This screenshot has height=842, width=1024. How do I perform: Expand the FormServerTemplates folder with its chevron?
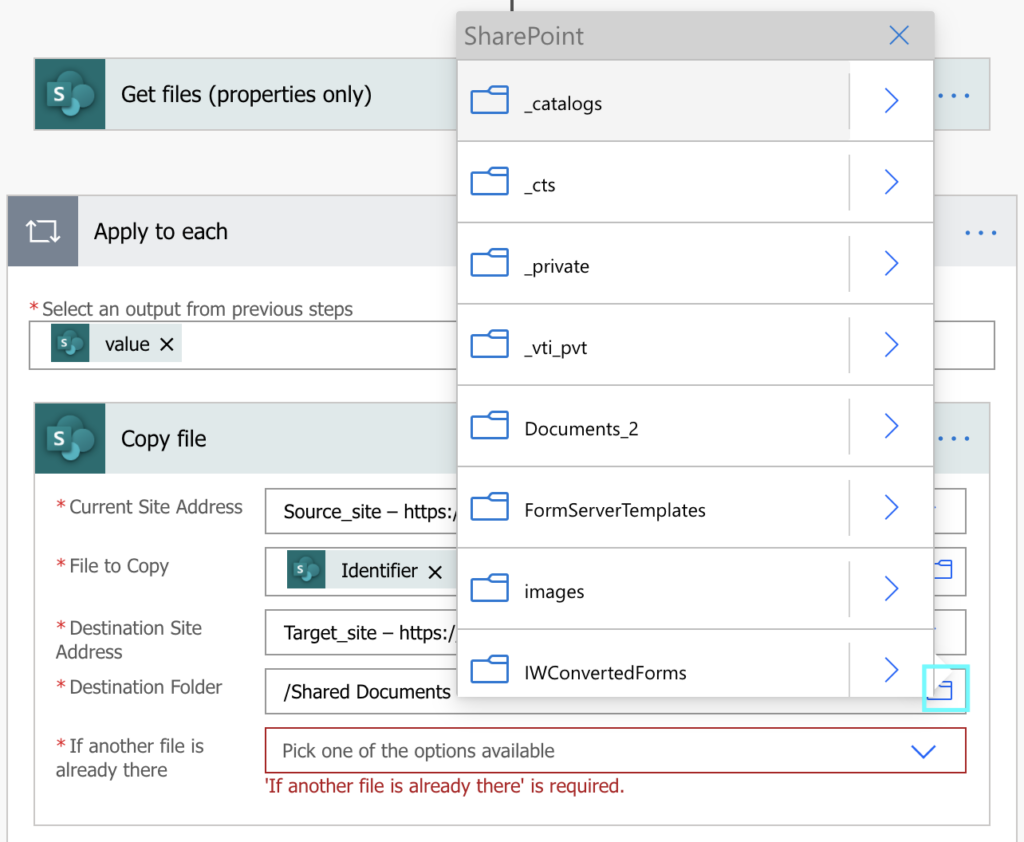(x=891, y=507)
